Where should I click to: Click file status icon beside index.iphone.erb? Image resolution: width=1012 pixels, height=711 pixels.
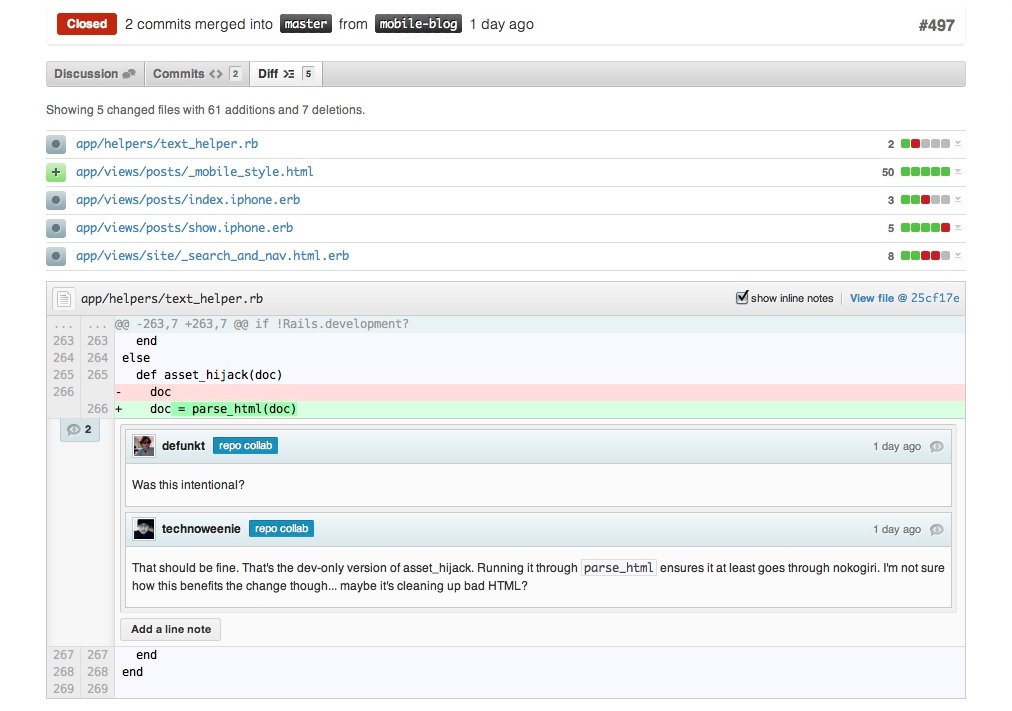(56, 200)
